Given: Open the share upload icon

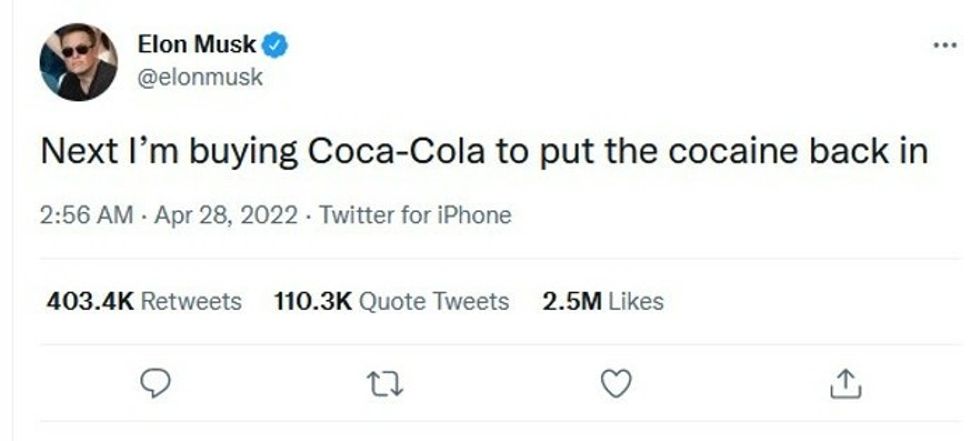Looking at the screenshot, I should 845,382.
